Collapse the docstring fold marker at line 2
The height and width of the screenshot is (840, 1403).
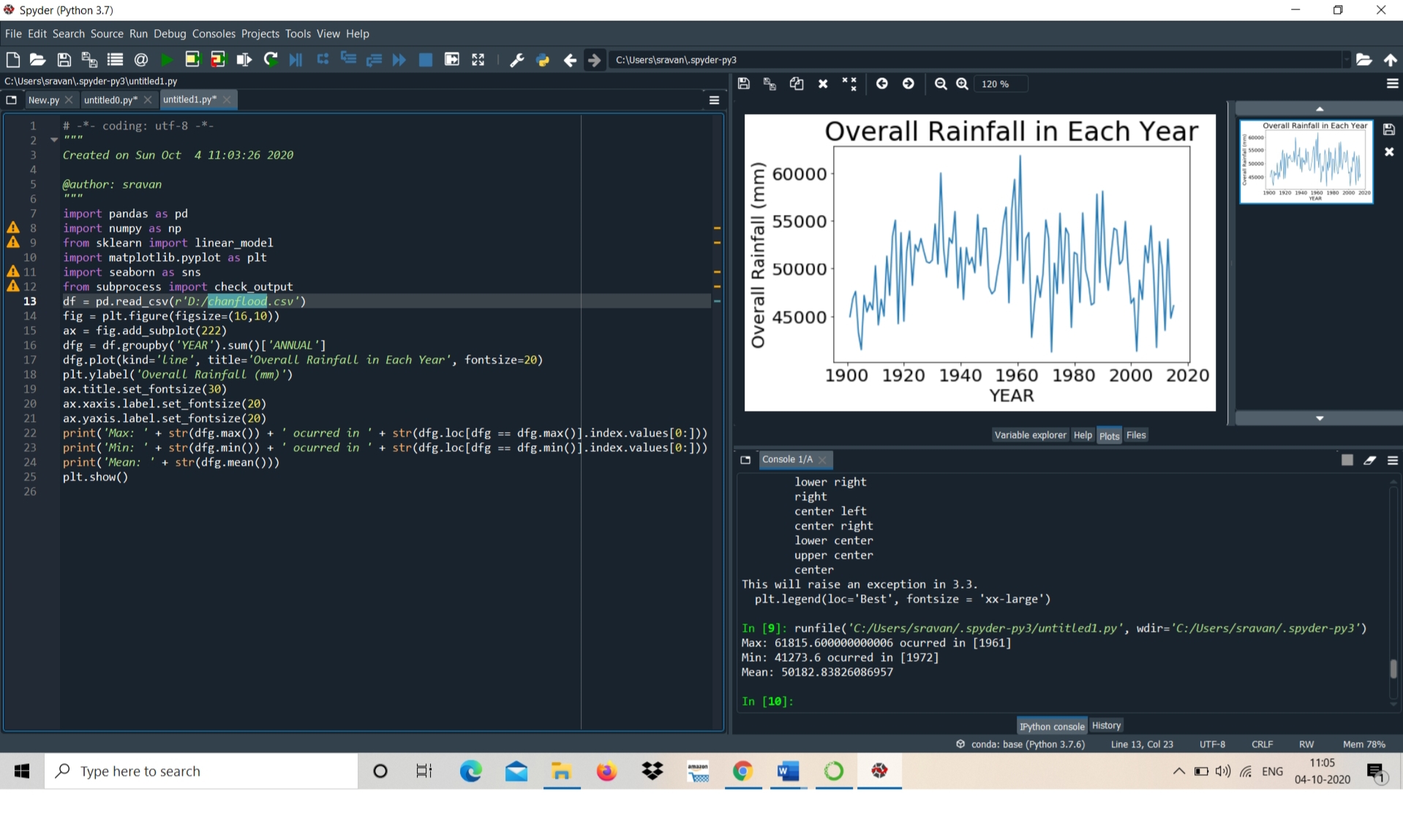[54, 140]
